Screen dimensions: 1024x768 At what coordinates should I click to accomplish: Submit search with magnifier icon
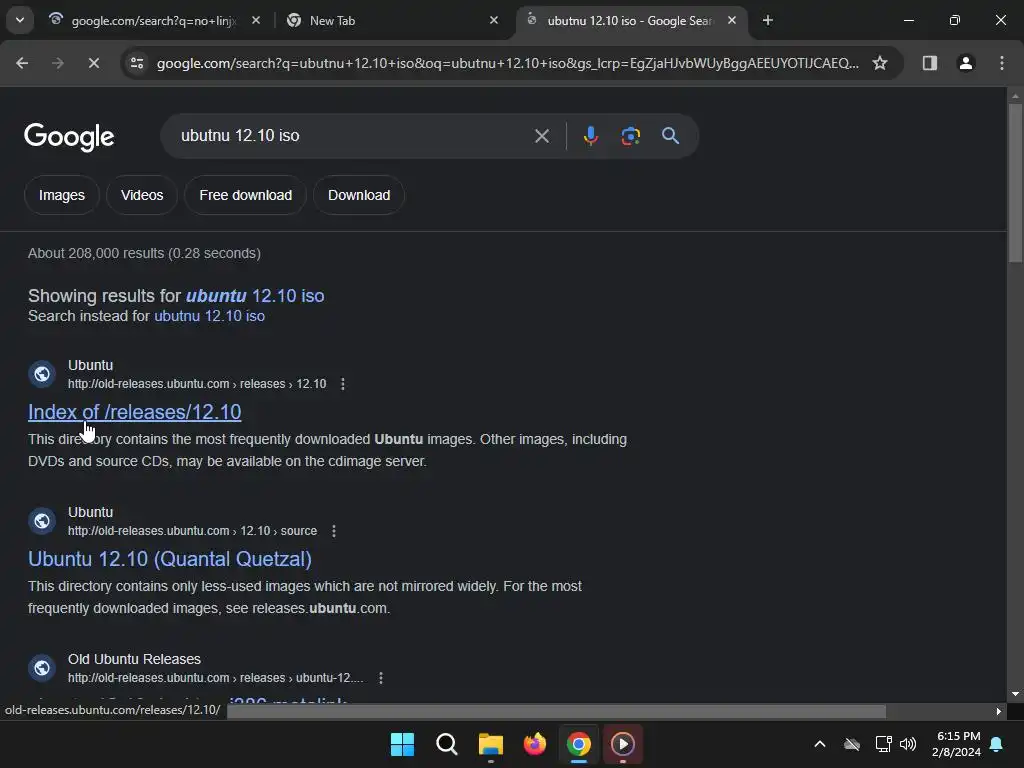(x=670, y=136)
